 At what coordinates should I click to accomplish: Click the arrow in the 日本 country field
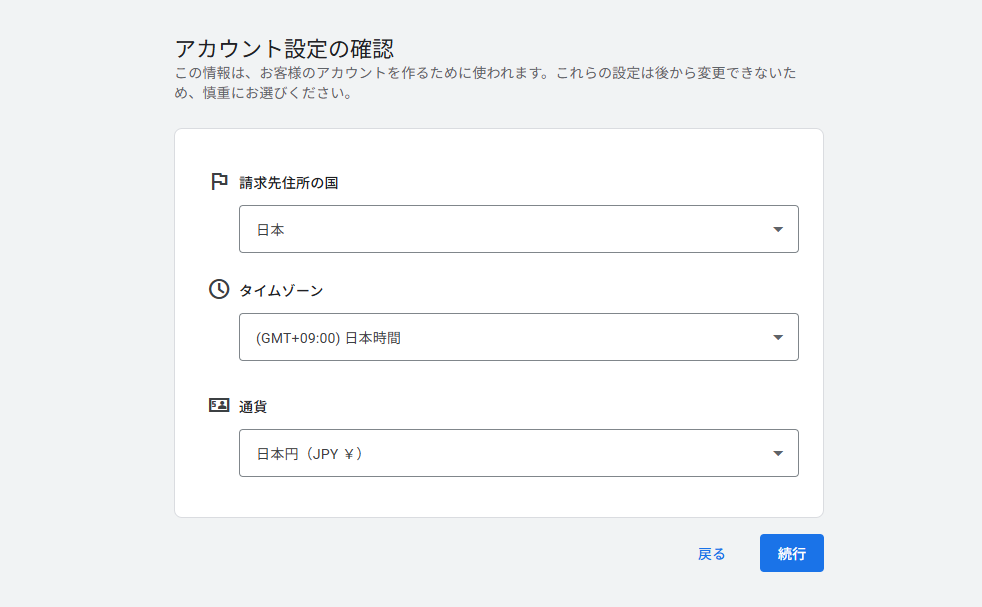(778, 230)
